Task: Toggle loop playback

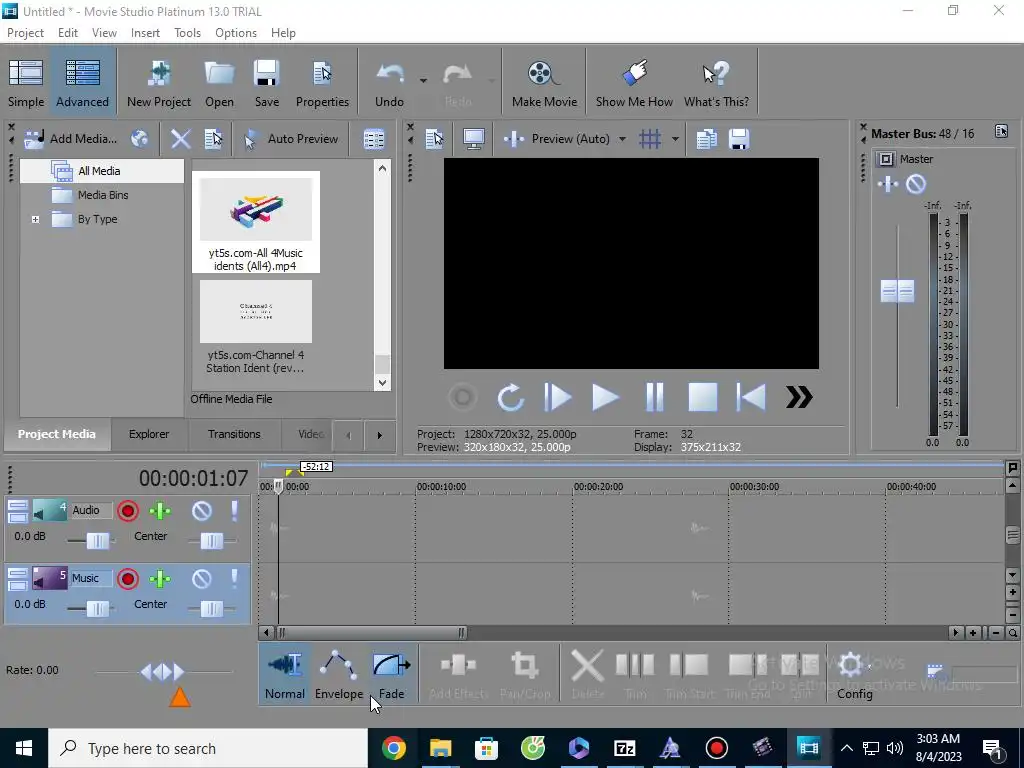Action: pos(510,397)
